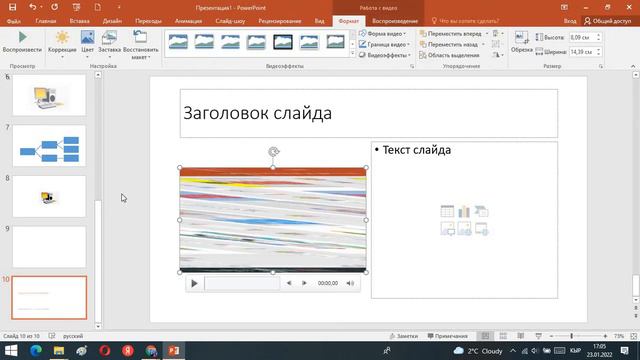Switch to Переходы tab
This screenshot has width=640, height=360.
coord(148,21)
